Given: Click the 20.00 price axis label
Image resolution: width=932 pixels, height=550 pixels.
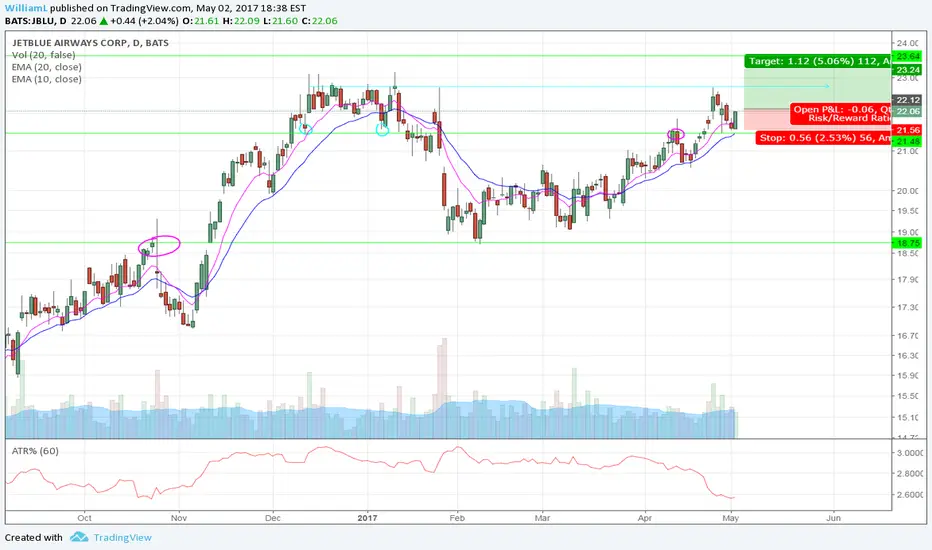Looking at the screenshot, I should 908,191.
